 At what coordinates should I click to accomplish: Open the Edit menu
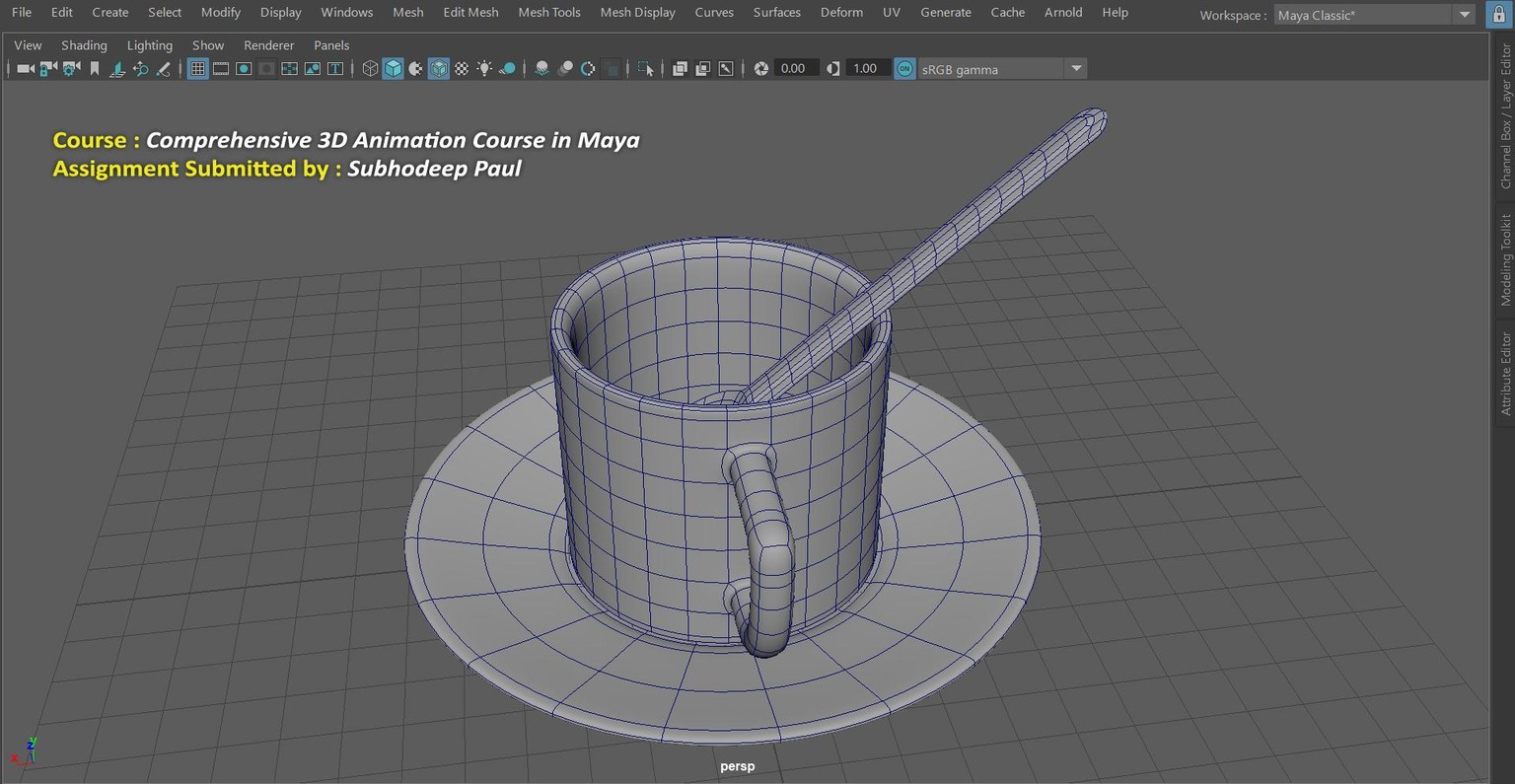coord(62,13)
